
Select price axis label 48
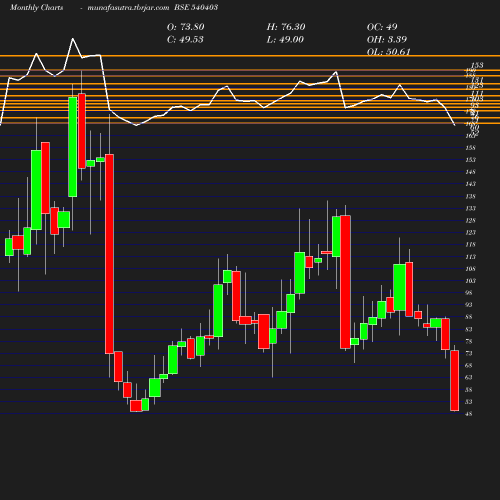469,414
